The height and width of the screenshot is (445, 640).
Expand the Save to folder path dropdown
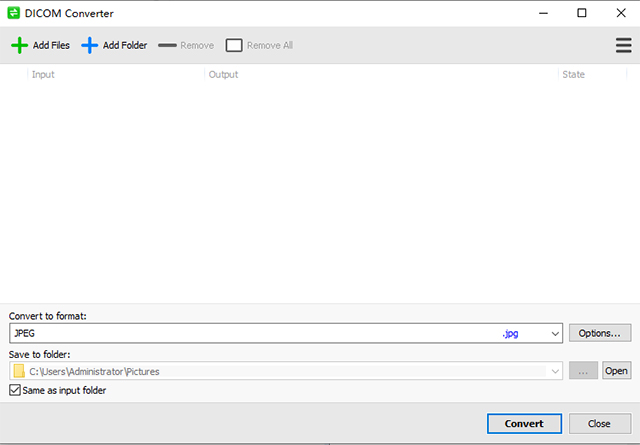(x=555, y=371)
